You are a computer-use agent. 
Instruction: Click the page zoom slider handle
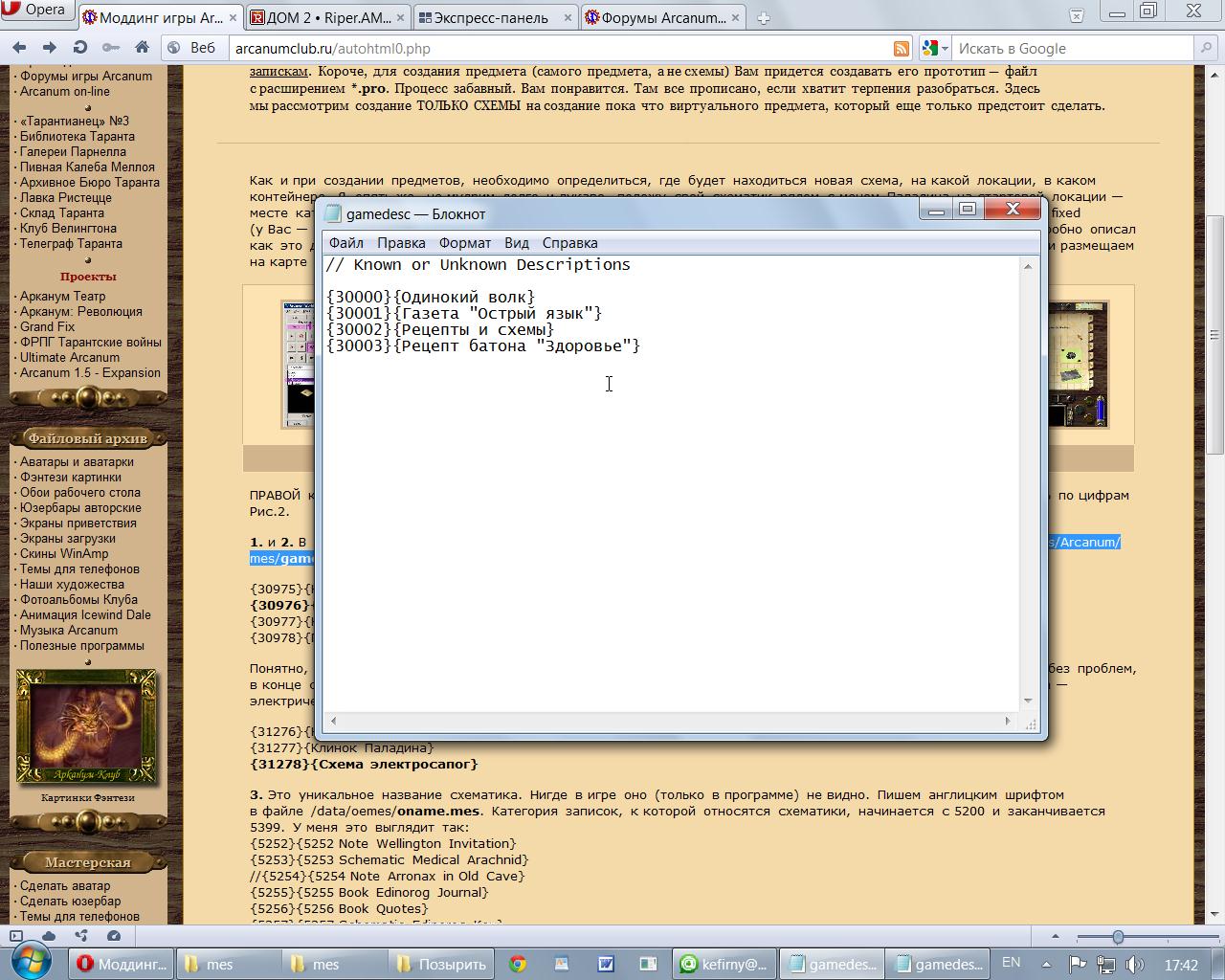click(x=1118, y=936)
